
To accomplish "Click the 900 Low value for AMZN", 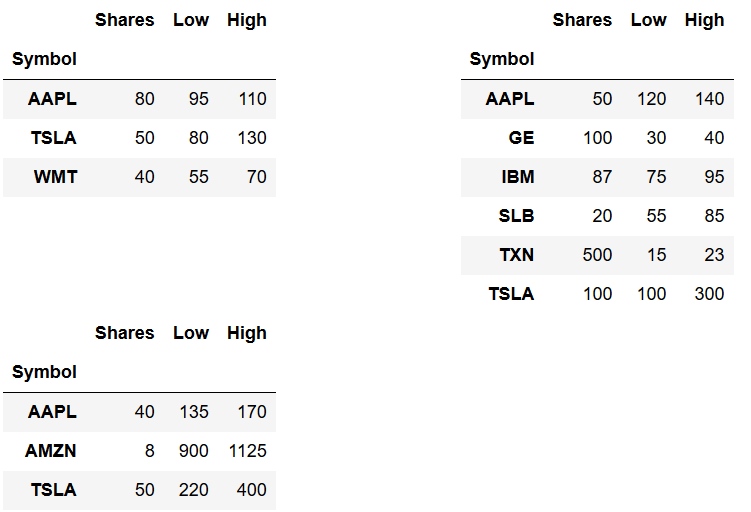I will (x=193, y=451).
